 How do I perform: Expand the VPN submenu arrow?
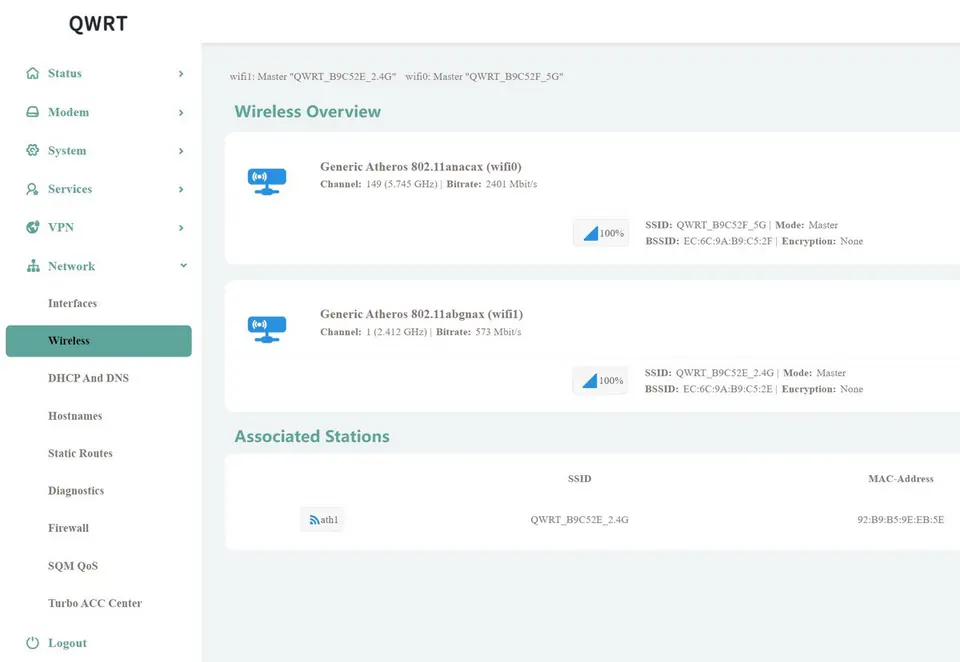(181, 228)
